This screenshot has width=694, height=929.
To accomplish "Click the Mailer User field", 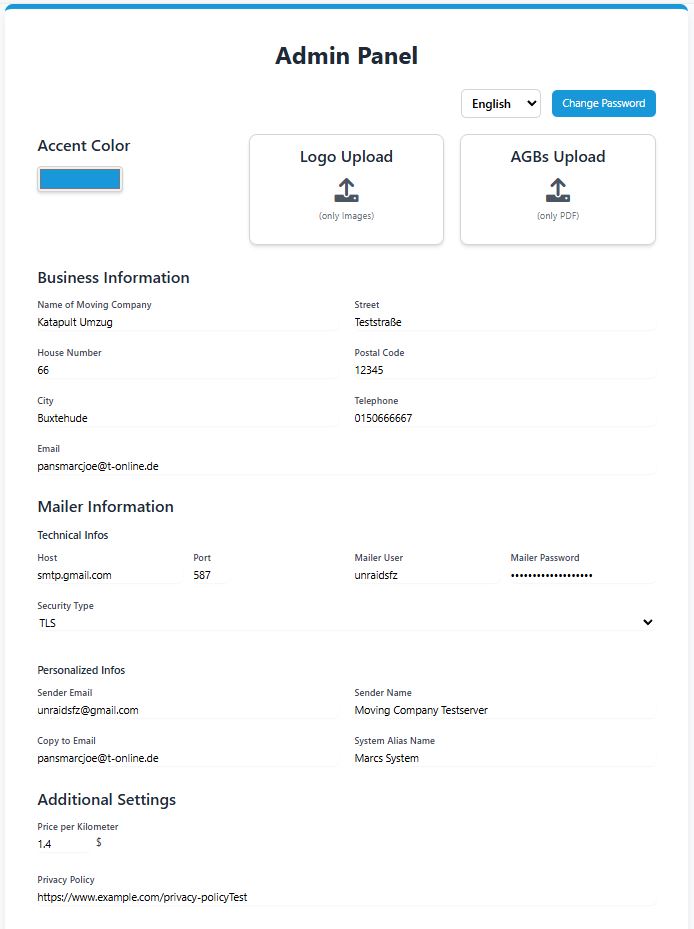I will point(426,575).
